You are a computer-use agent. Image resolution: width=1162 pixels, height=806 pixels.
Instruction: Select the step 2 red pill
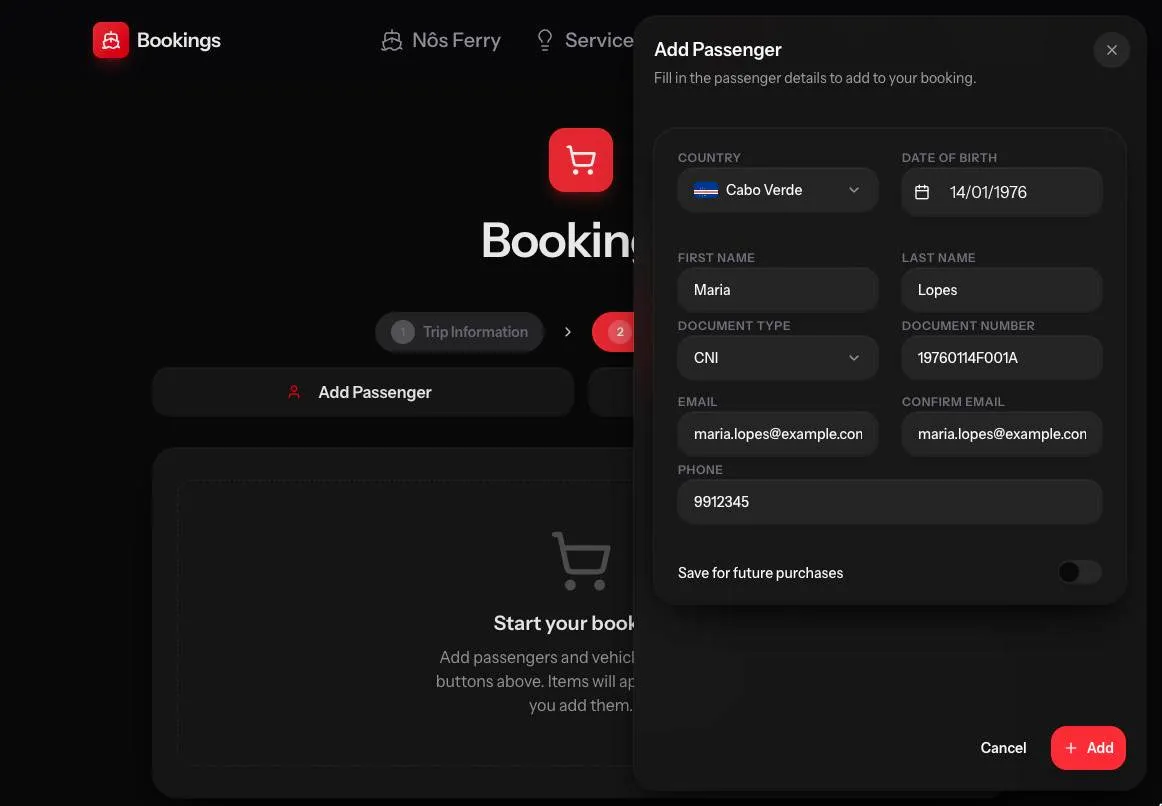[x=614, y=332]
